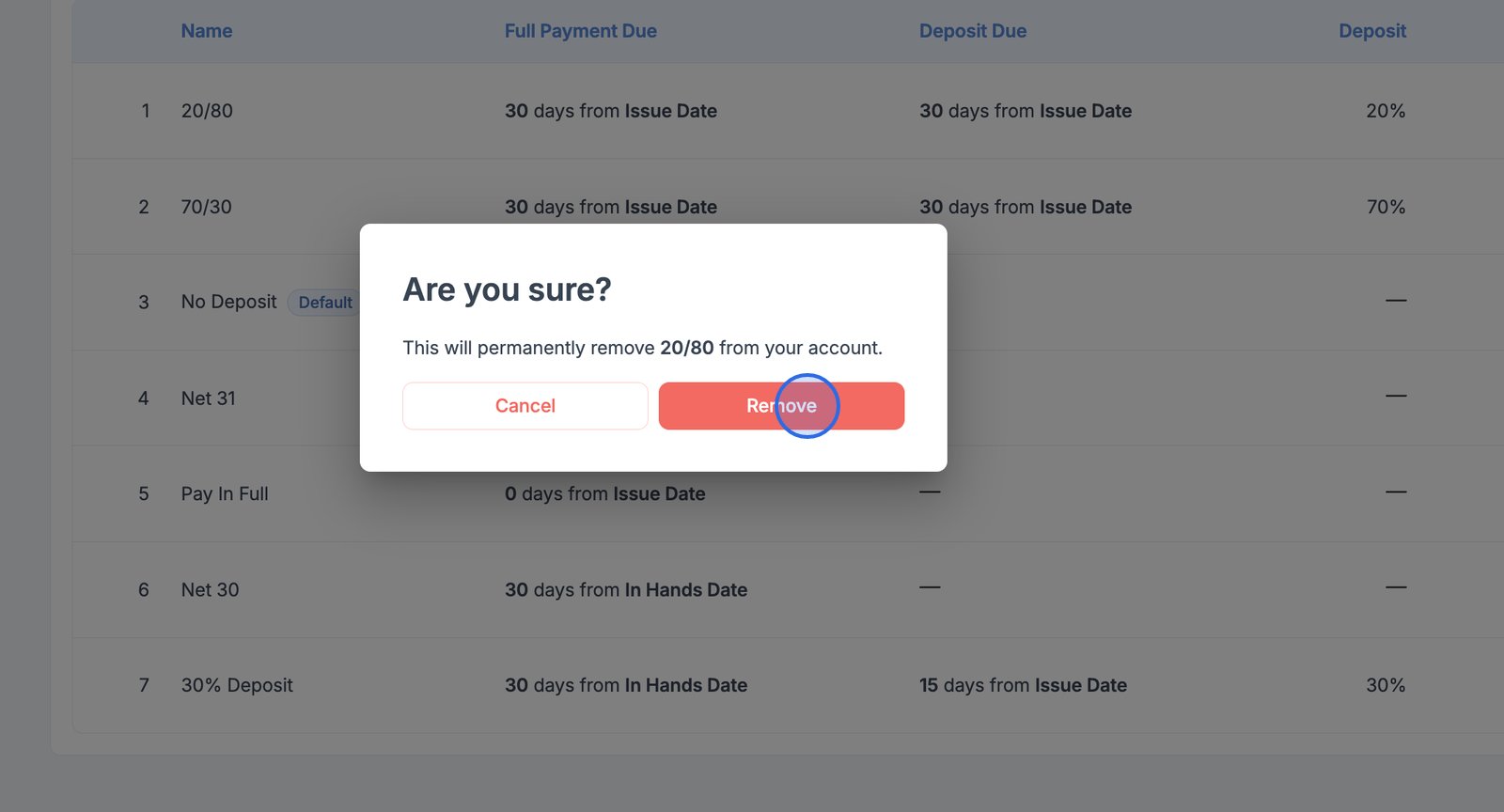The height and width of the screenshot is (812, 1504).
Task: Open the 30% Deposit payment term
Action: [x=237, y=686]
